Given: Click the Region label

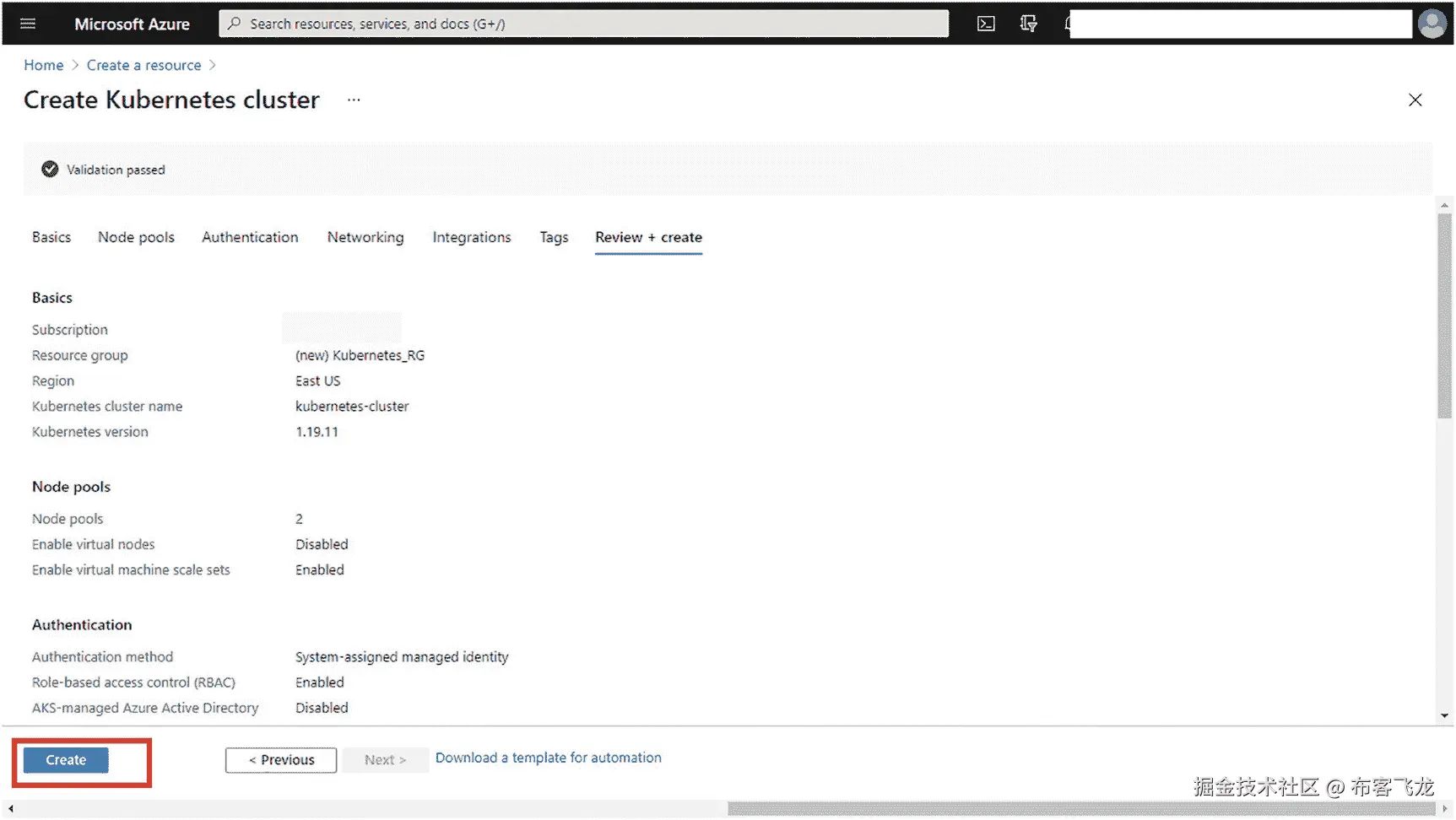Looking at the screenshot, I should (x=53, y=380).
